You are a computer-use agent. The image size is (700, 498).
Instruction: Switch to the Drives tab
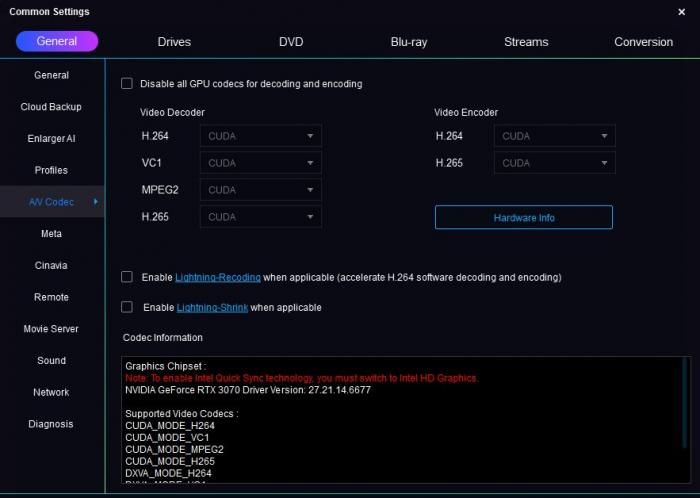coord(174,42)
